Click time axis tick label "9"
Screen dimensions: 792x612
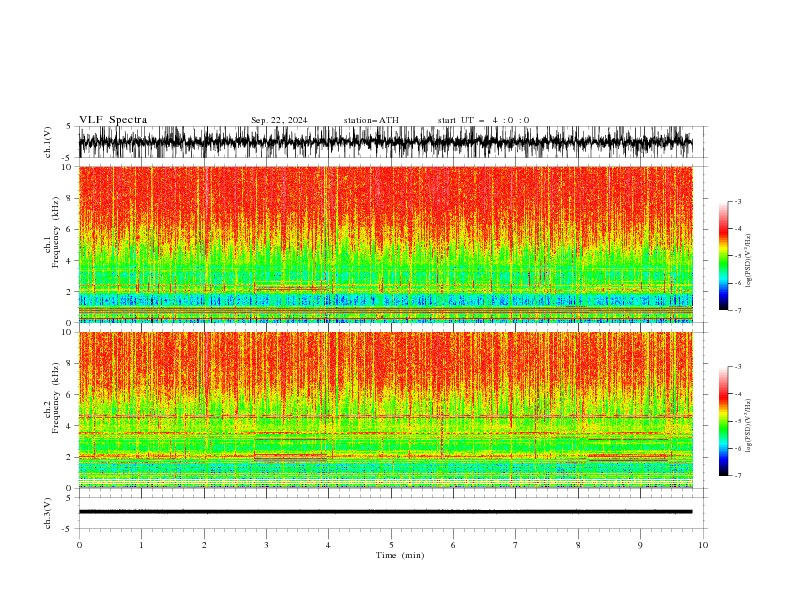tap(640, 545)
